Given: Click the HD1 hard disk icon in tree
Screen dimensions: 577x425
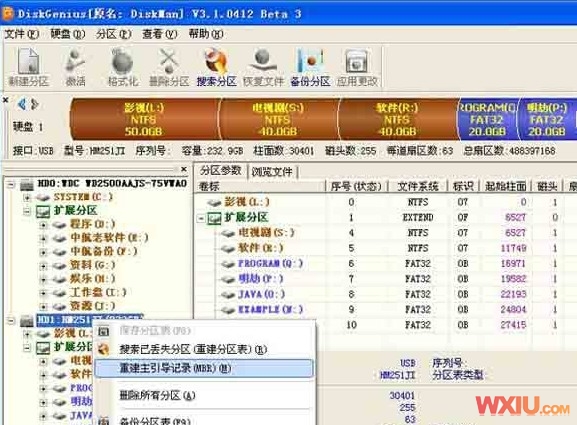Looking at the screenshot, I should (26, 321).
